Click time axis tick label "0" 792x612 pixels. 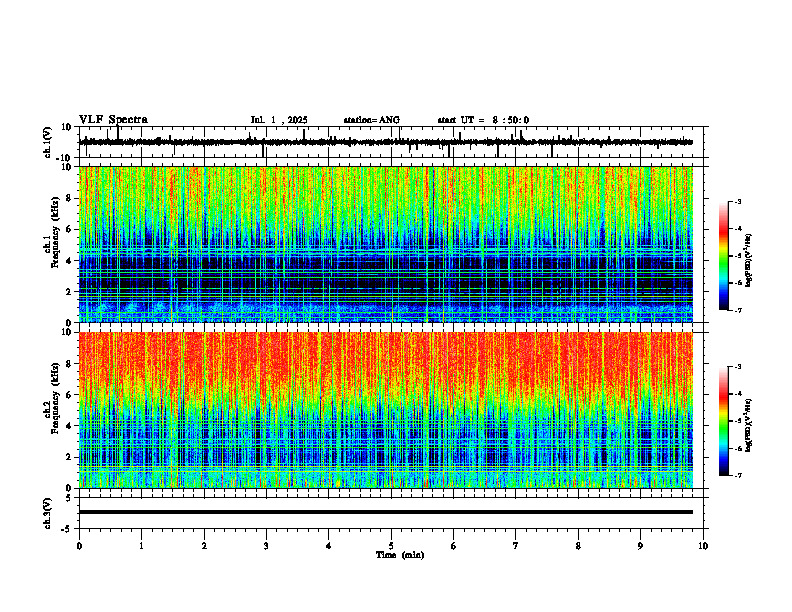(79, 546)
